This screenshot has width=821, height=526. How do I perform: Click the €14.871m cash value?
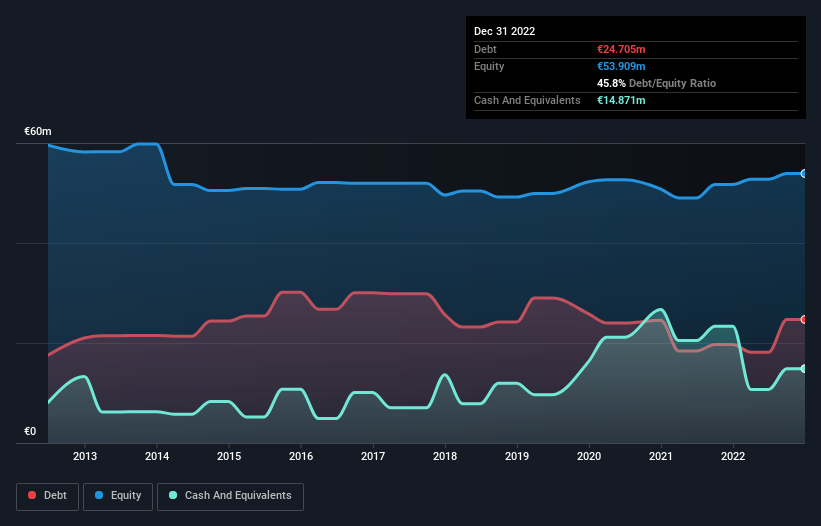tap(621, 100)
